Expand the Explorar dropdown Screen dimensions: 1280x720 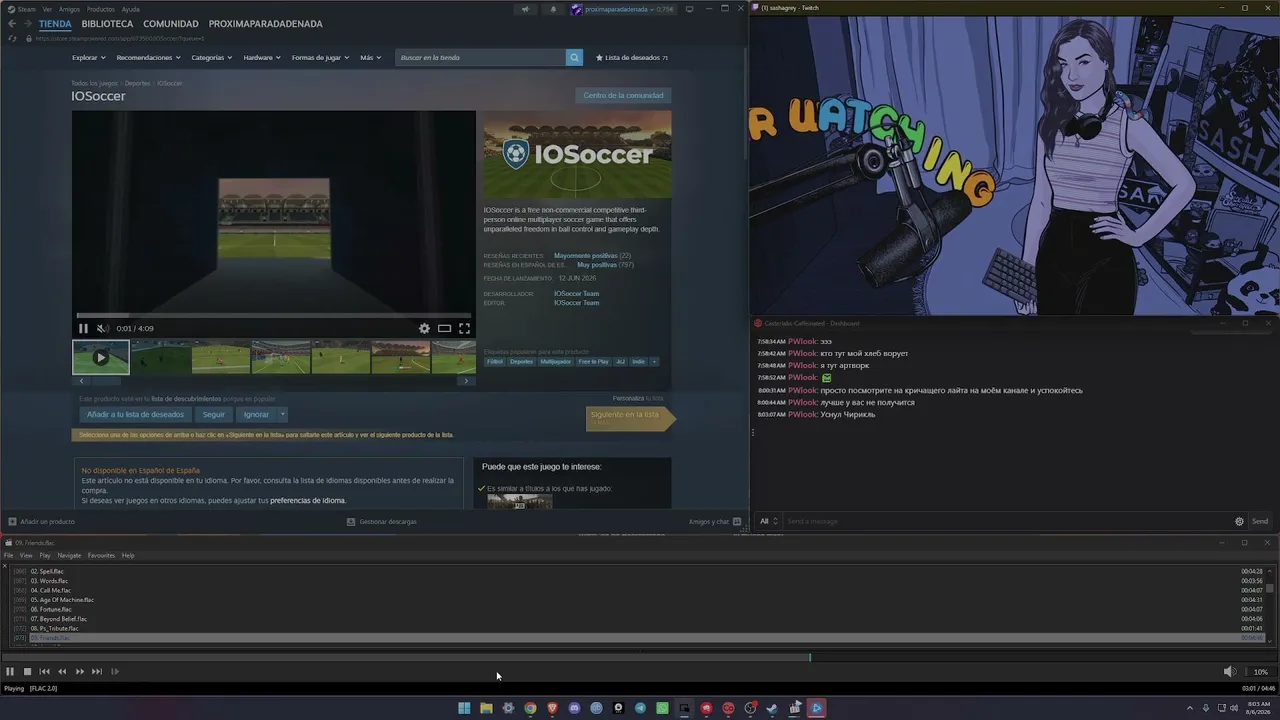pos(89,58)
